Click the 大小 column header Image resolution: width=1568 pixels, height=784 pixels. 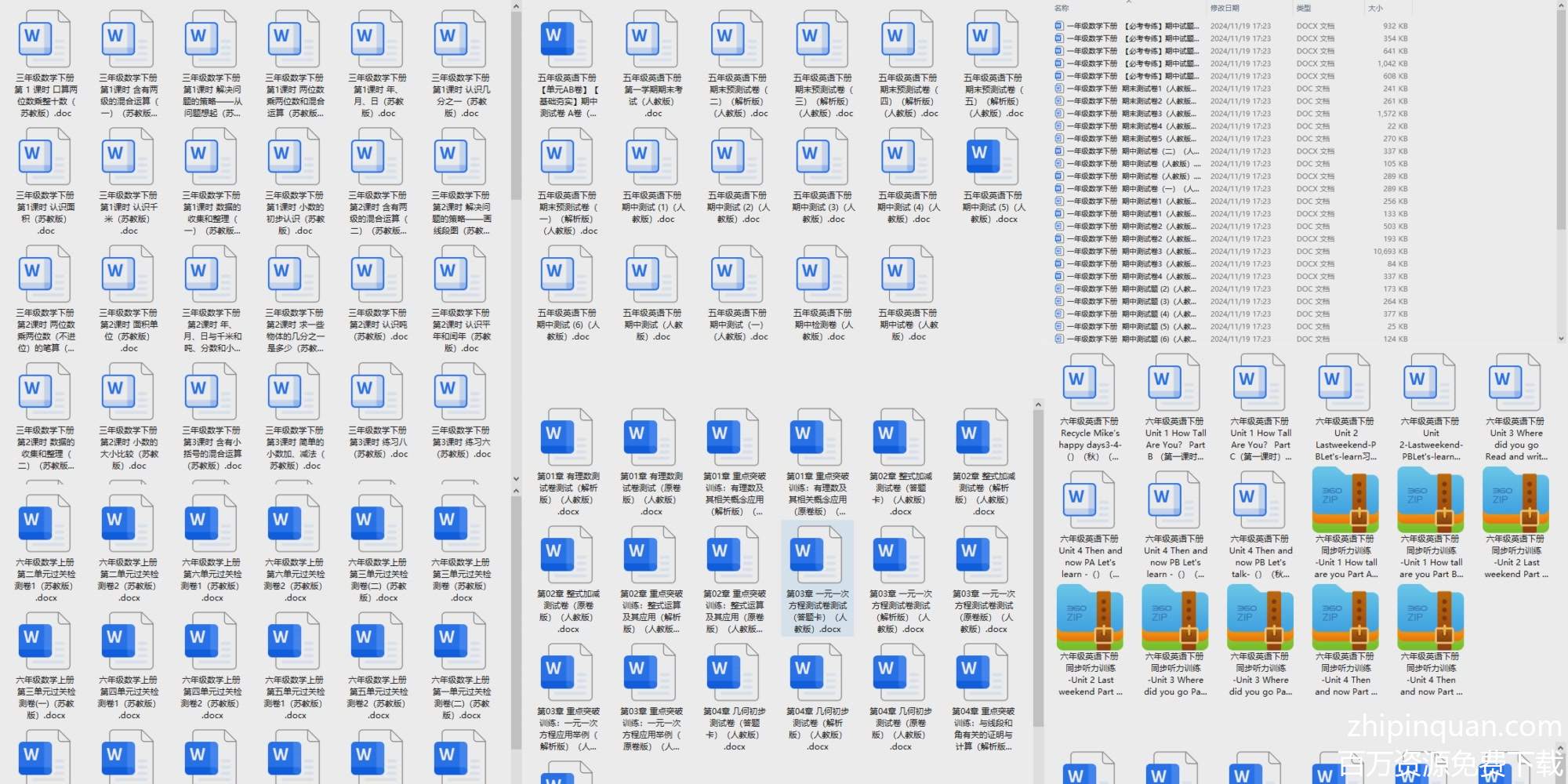pyautogui.click(x=1375, y=8)
